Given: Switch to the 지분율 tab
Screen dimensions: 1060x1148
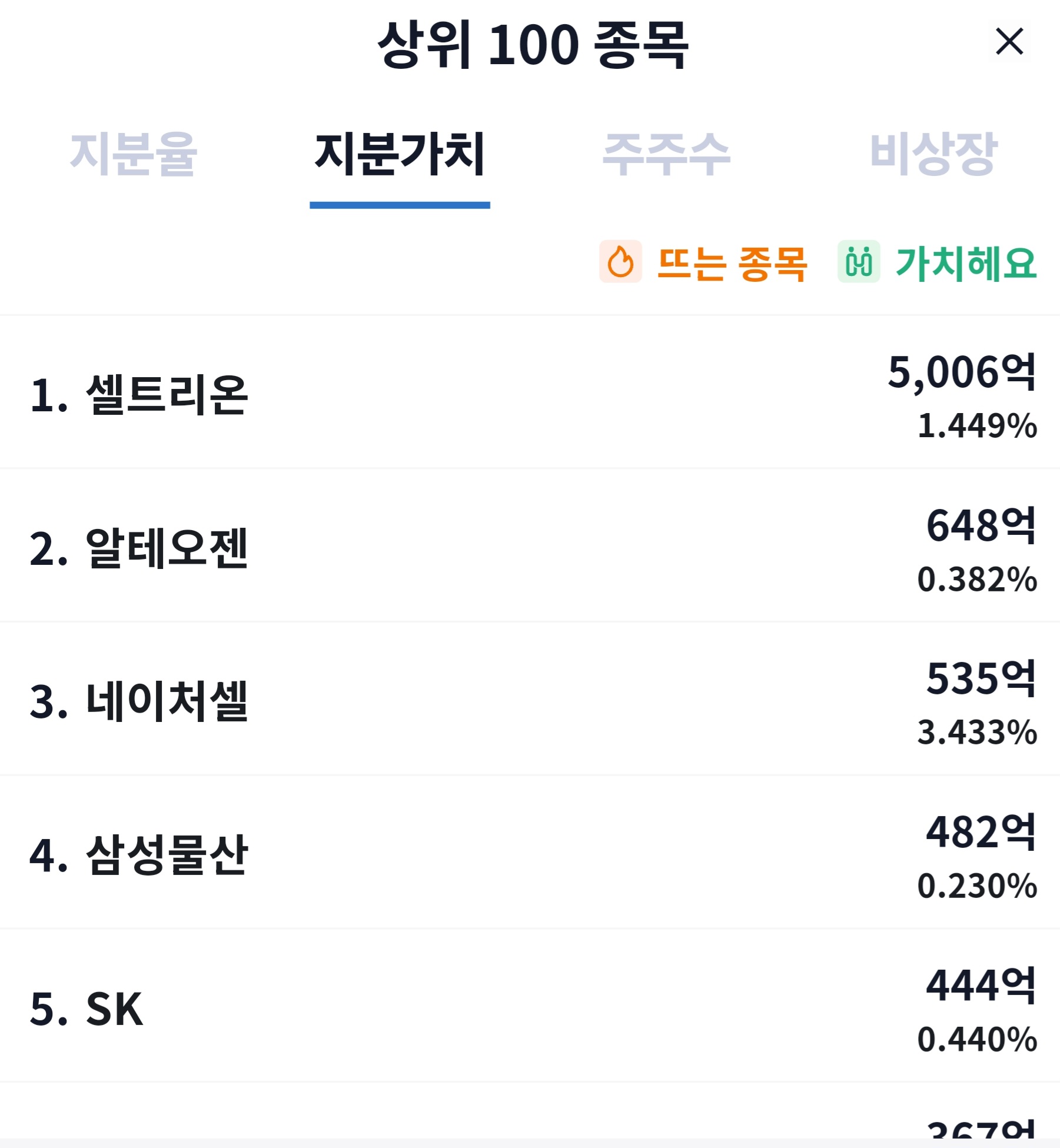Looking at the screenshot, I should pos(133,154).
